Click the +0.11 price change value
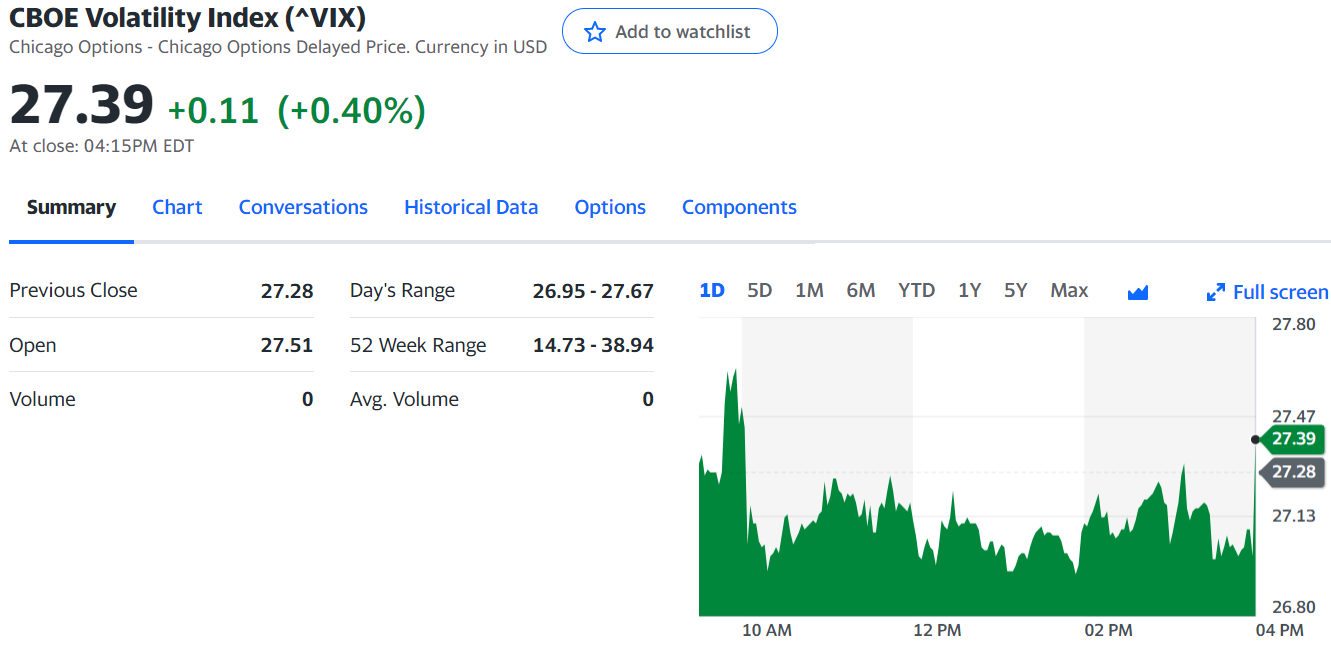The image size is (1331, 645). (213, 110)
